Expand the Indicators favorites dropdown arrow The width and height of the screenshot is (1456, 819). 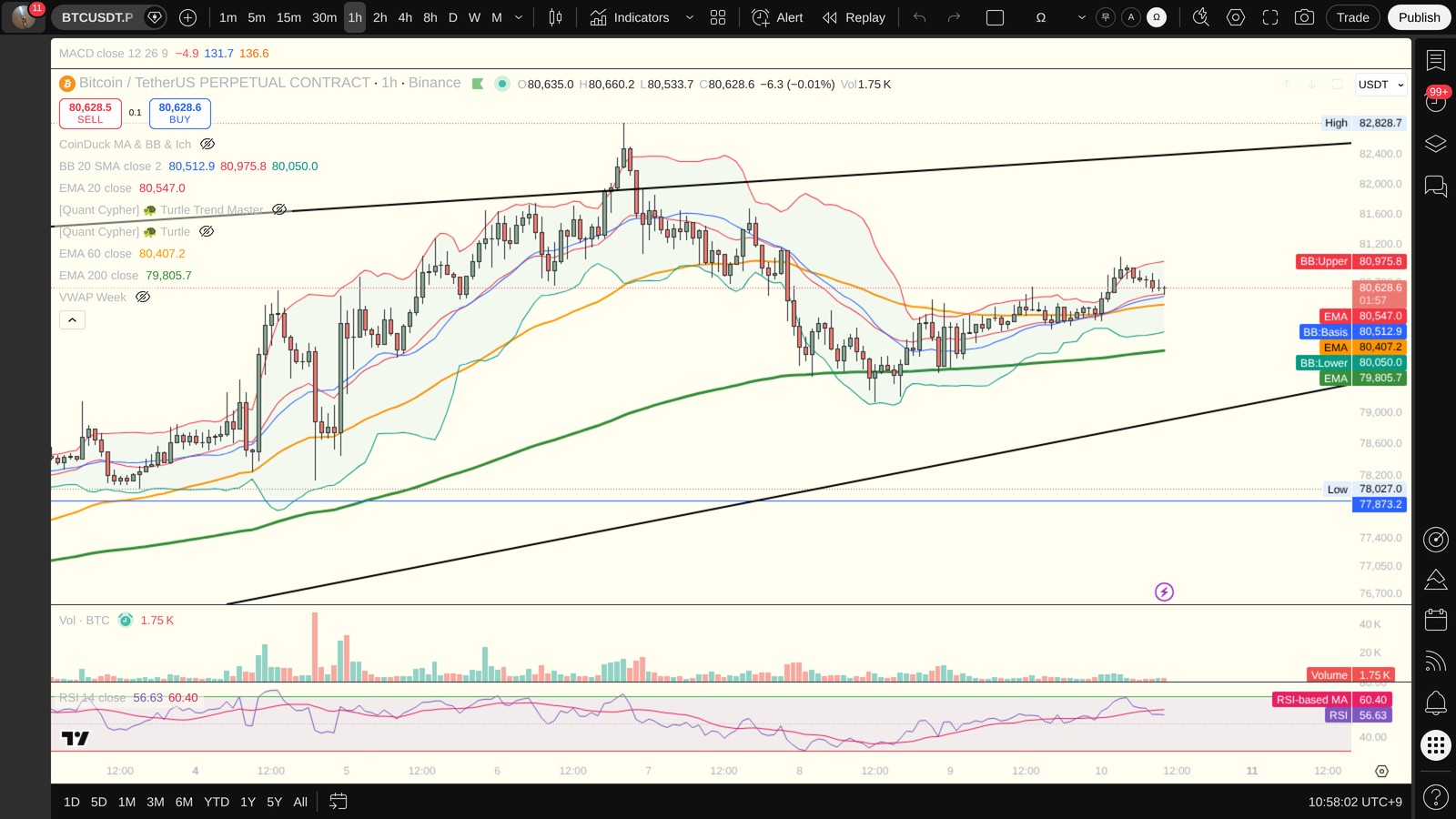click(x=689, y=17)
